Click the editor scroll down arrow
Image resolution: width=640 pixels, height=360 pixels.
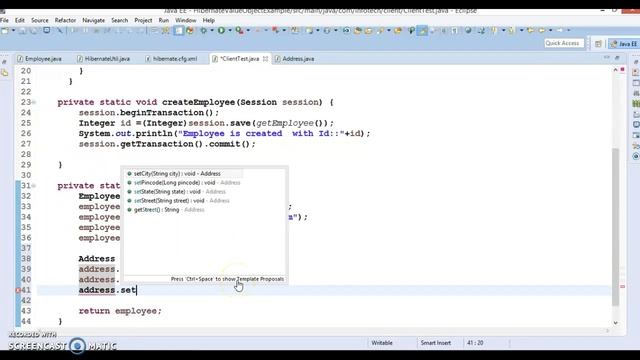[x=615, y=323]
